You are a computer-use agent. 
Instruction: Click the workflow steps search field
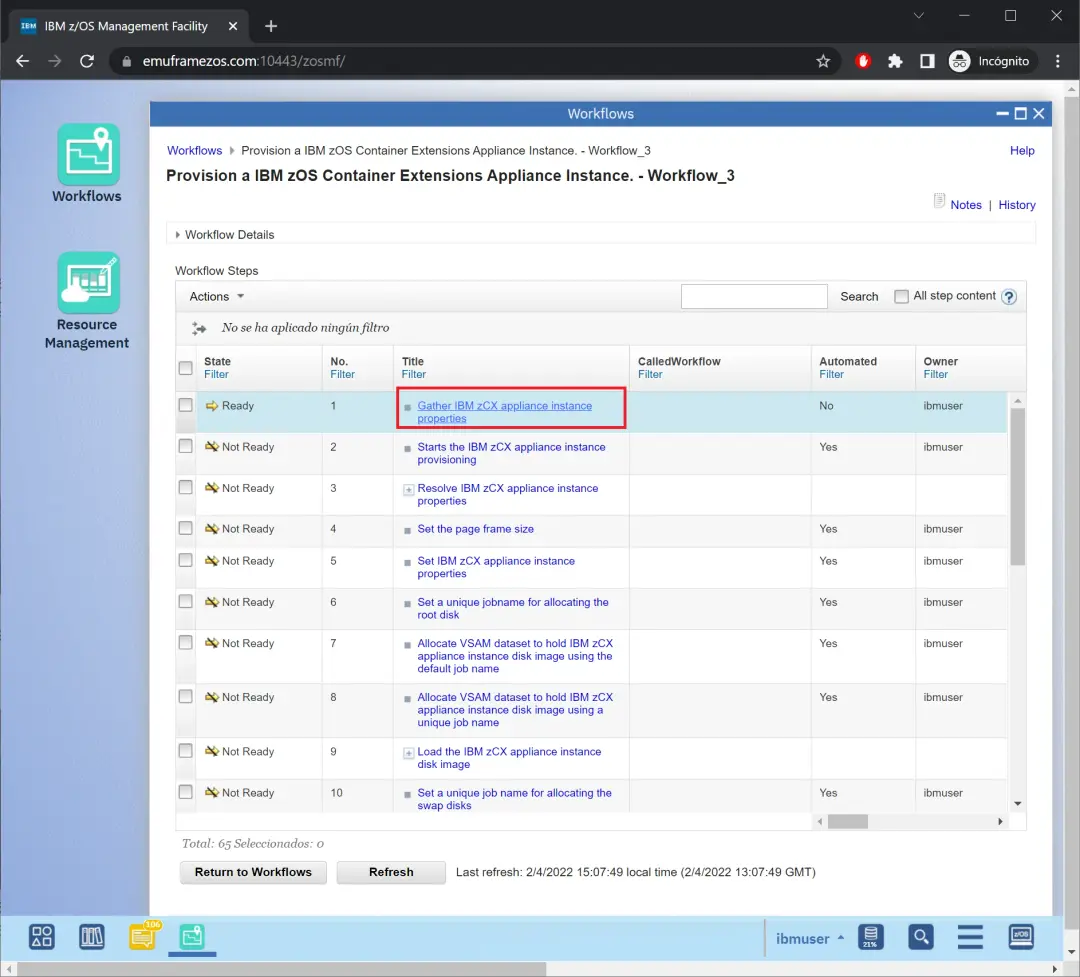[x=754, y=297]
